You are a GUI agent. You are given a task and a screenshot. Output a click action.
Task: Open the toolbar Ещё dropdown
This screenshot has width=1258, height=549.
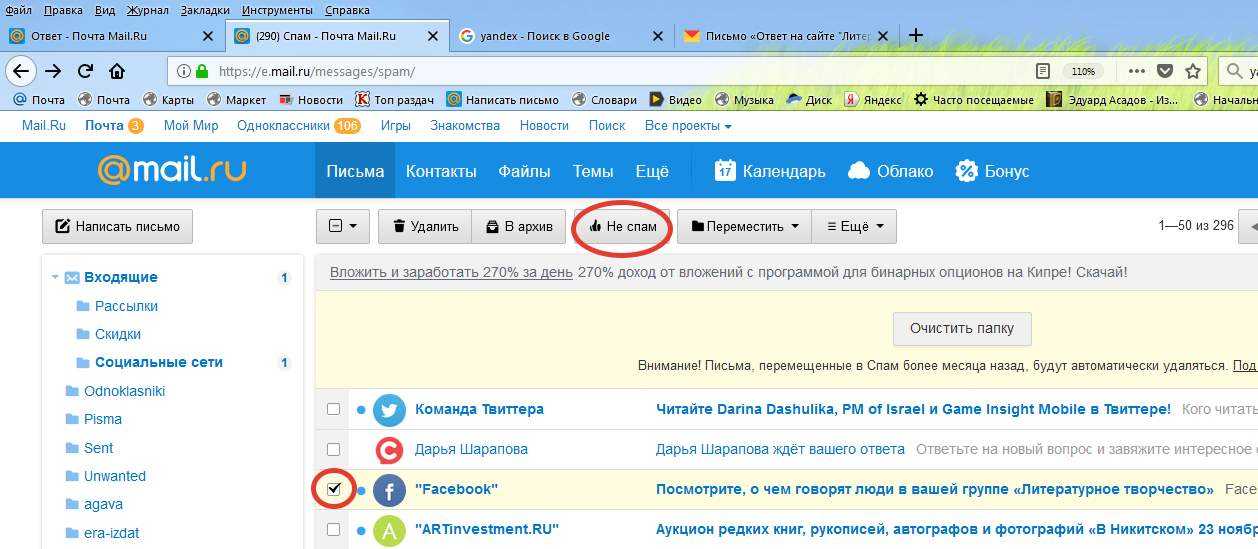click(x=854, y=226)
